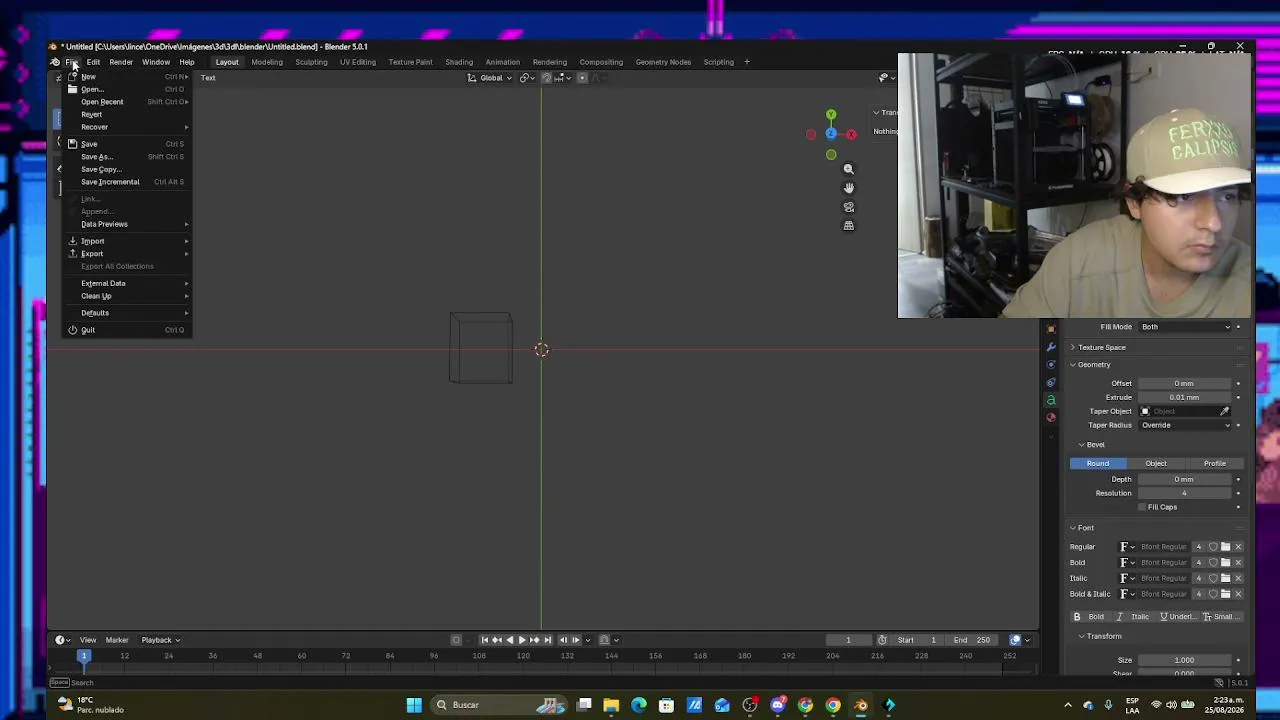Open the Export submenu
Viewport: 1280px width, 720px height.
tap(126, 254)
